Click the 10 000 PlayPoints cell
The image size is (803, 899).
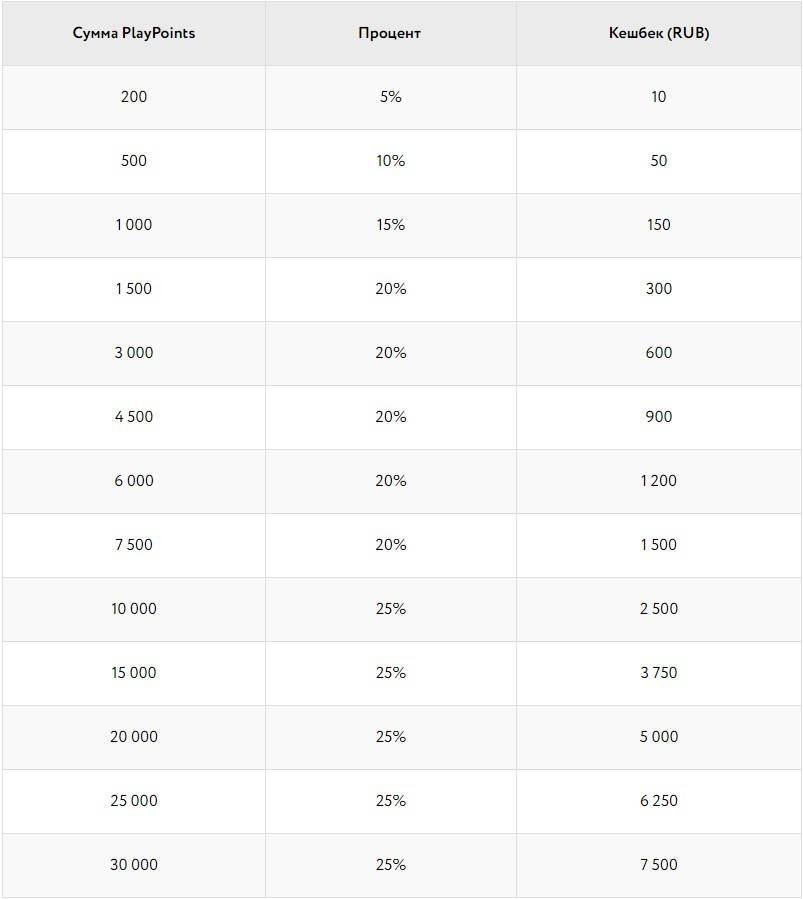tap(134, 609)
